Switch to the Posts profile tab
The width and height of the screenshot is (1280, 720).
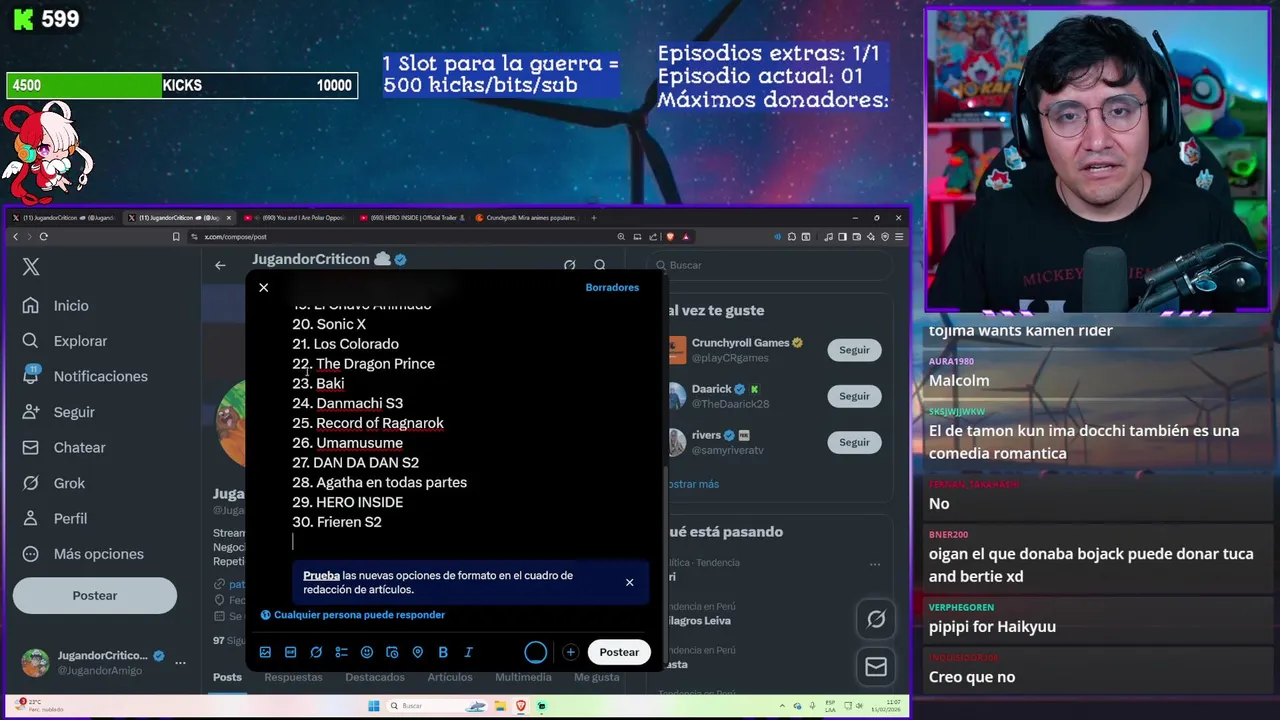tap(227, 677)
